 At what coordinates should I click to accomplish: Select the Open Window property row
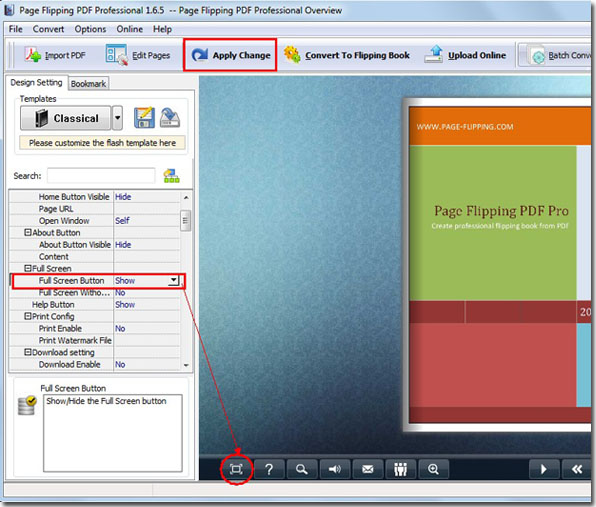(x=95, y=221)
